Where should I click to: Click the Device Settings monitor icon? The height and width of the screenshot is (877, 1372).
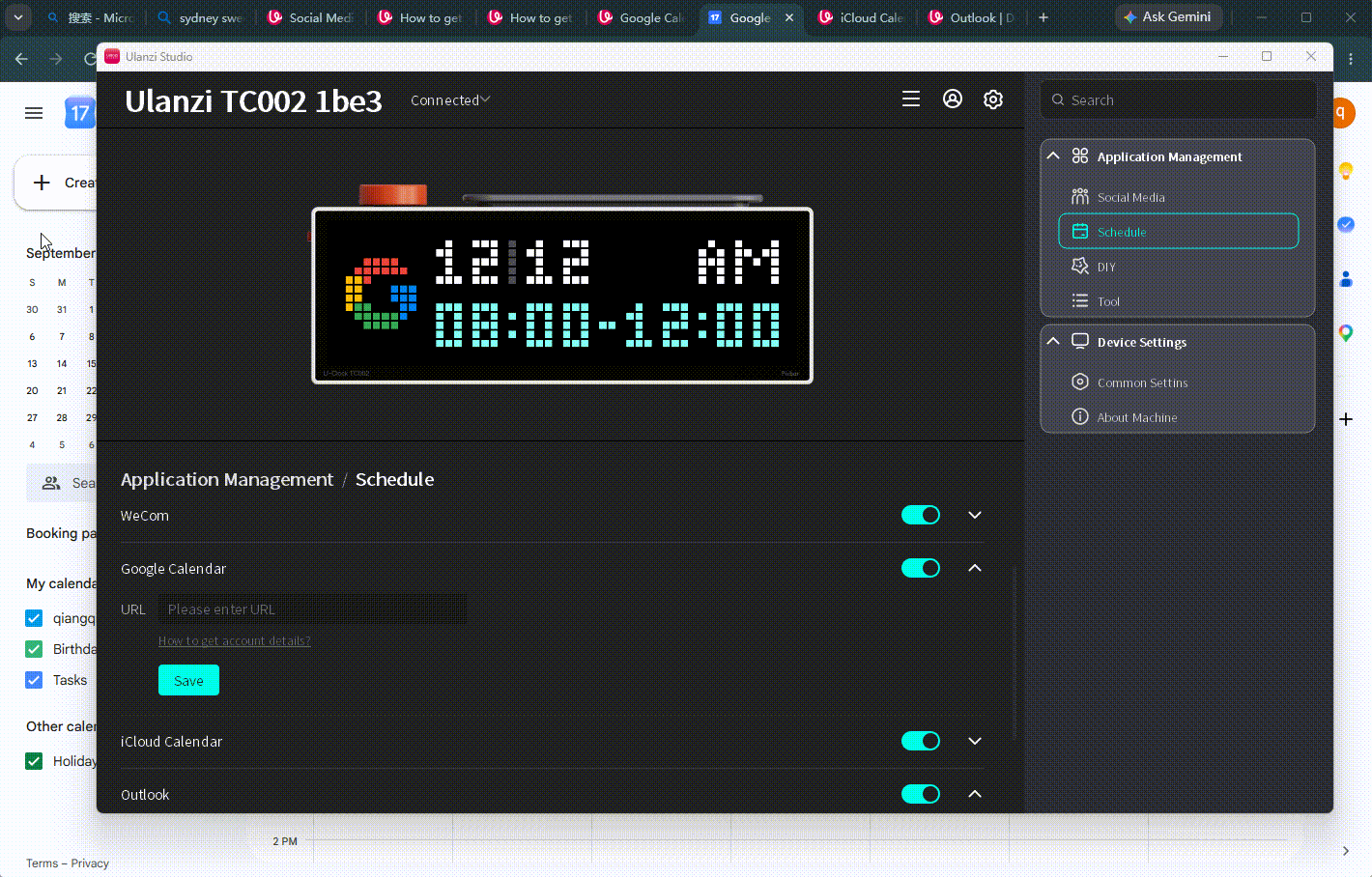(x=1080, y=341)
